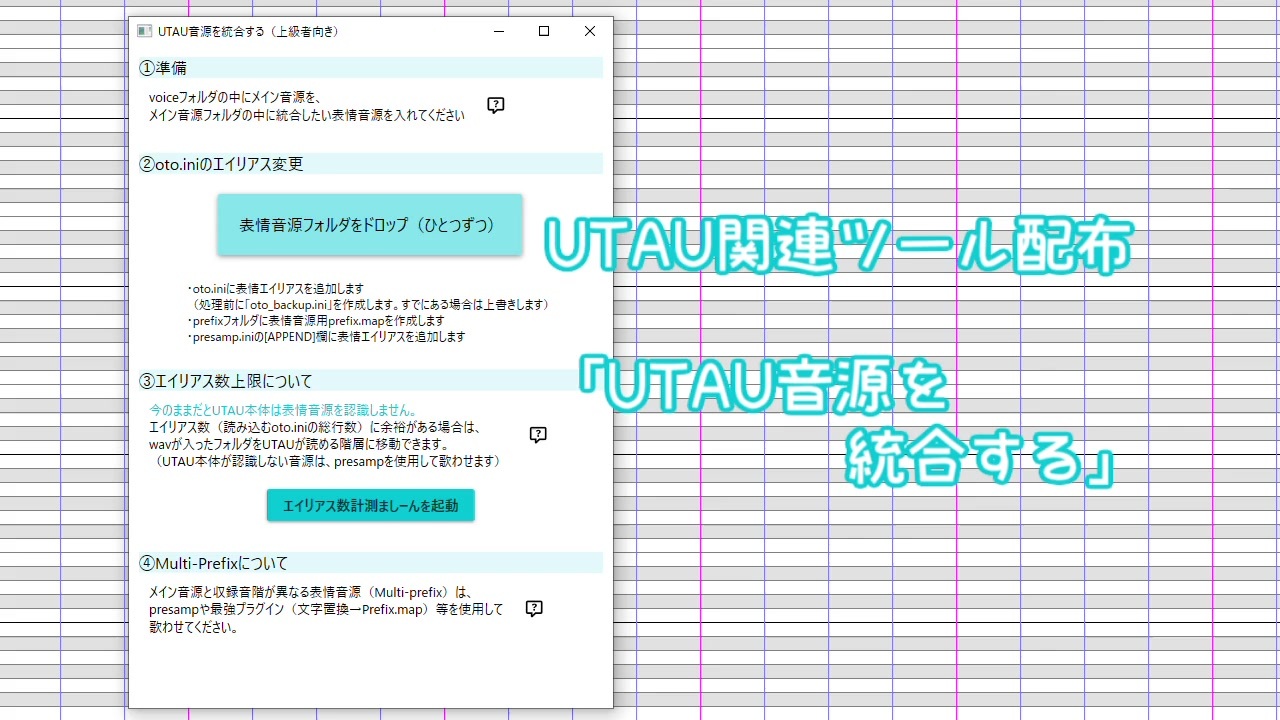Open help icon in alias limit section
Screen dimensions: 1280x720
[538, 435]
